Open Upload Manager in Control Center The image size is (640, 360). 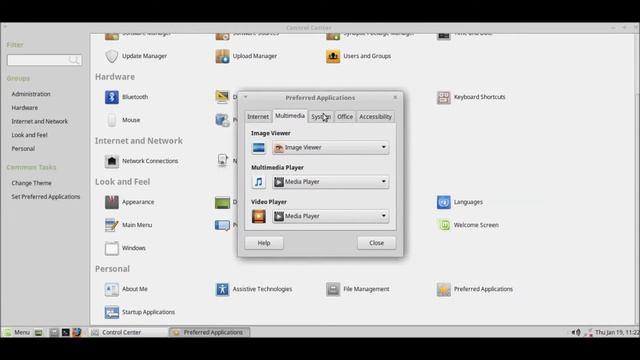point(246,56)
